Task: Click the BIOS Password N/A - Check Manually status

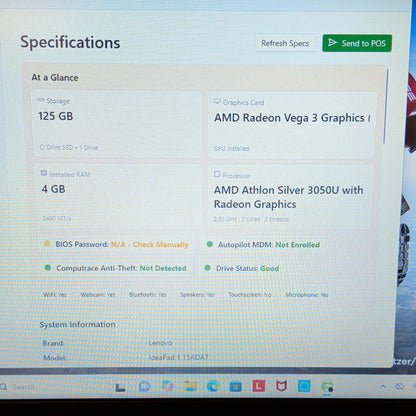Action: (x=122, y=244)
